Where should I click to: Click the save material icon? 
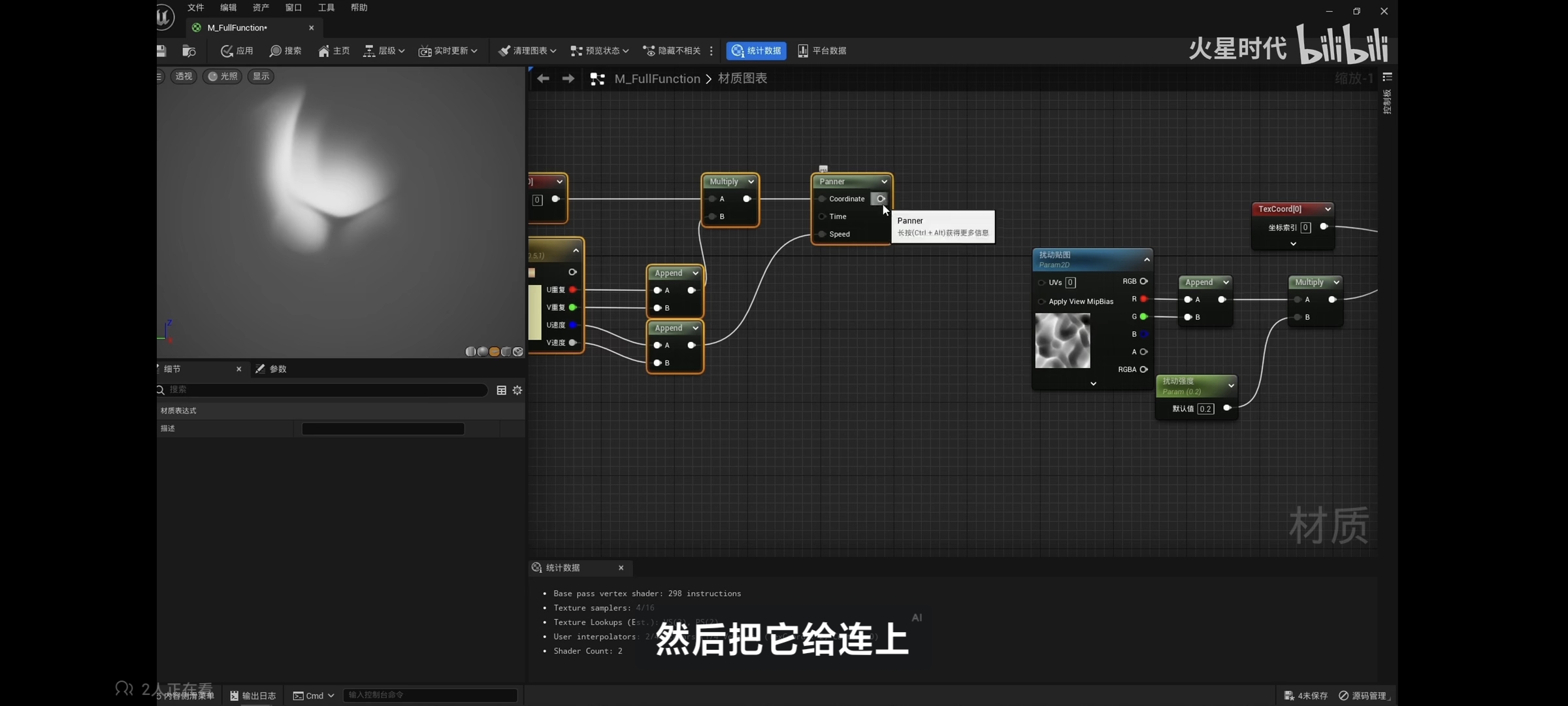pos(161,51)
